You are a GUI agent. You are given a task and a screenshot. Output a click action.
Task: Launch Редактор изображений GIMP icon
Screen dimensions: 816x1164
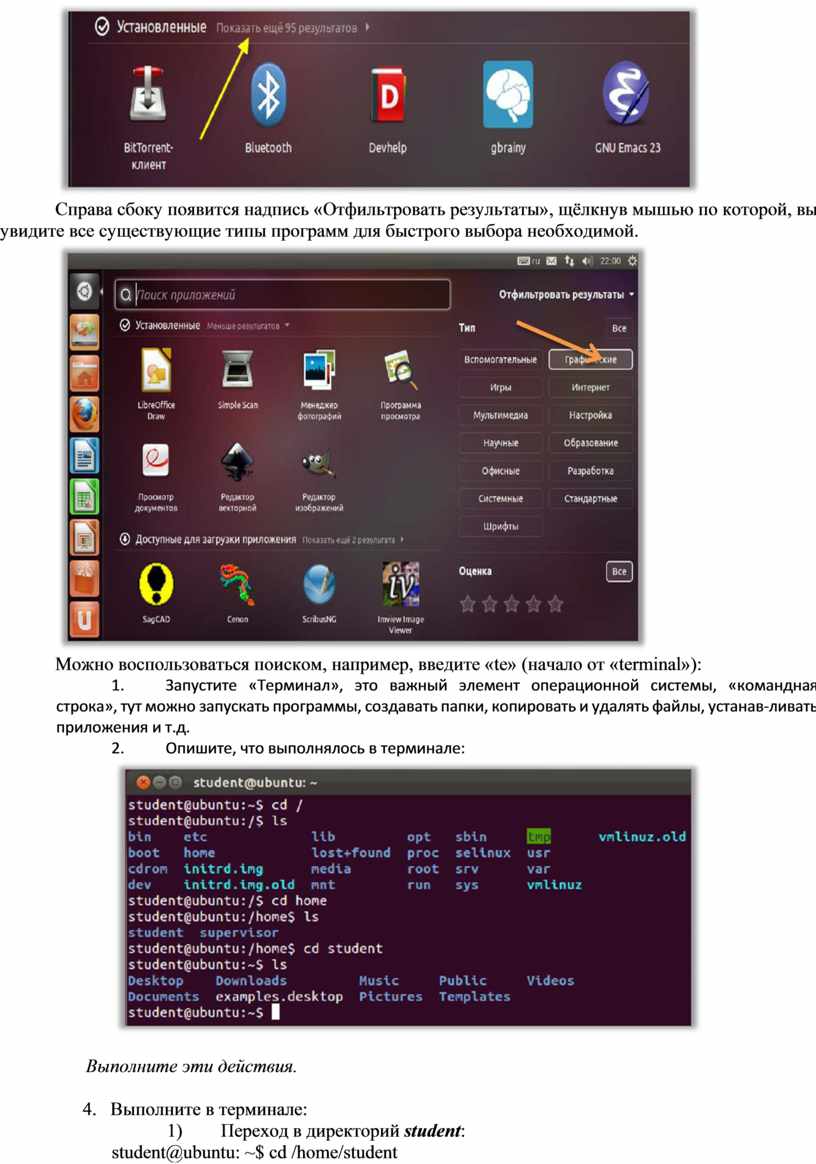319,464
